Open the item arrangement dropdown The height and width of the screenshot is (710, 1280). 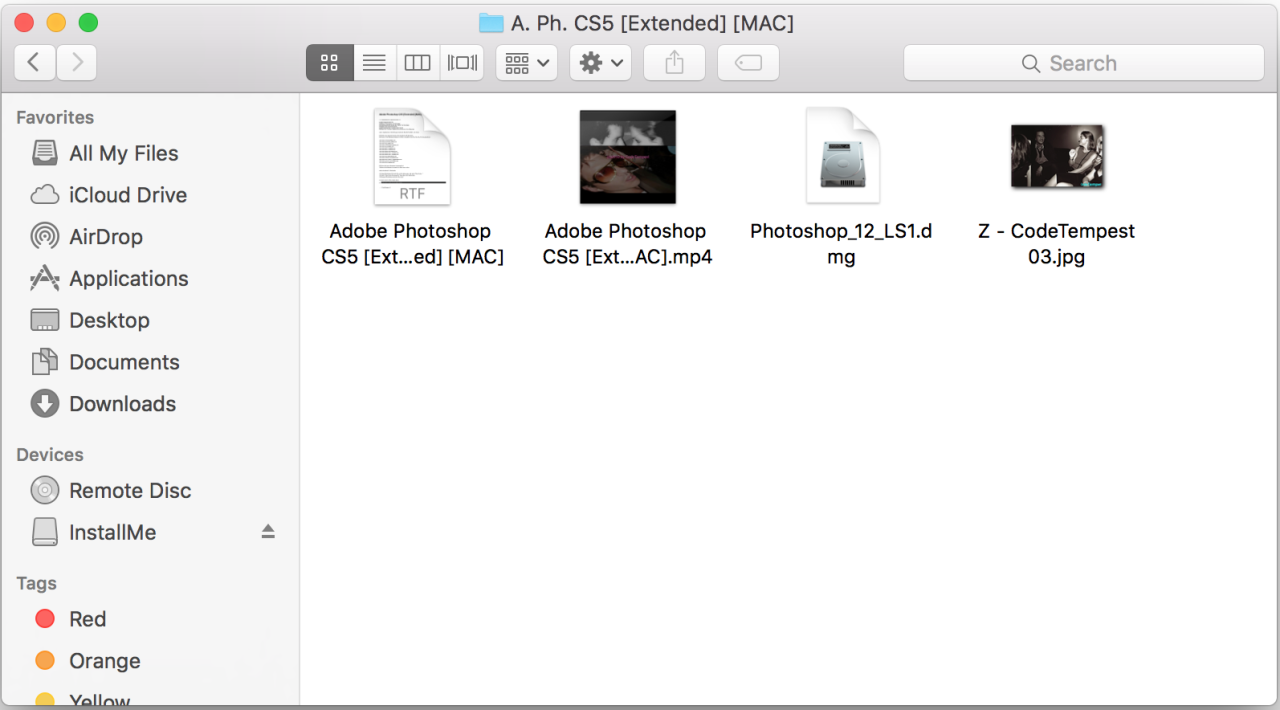527,63
